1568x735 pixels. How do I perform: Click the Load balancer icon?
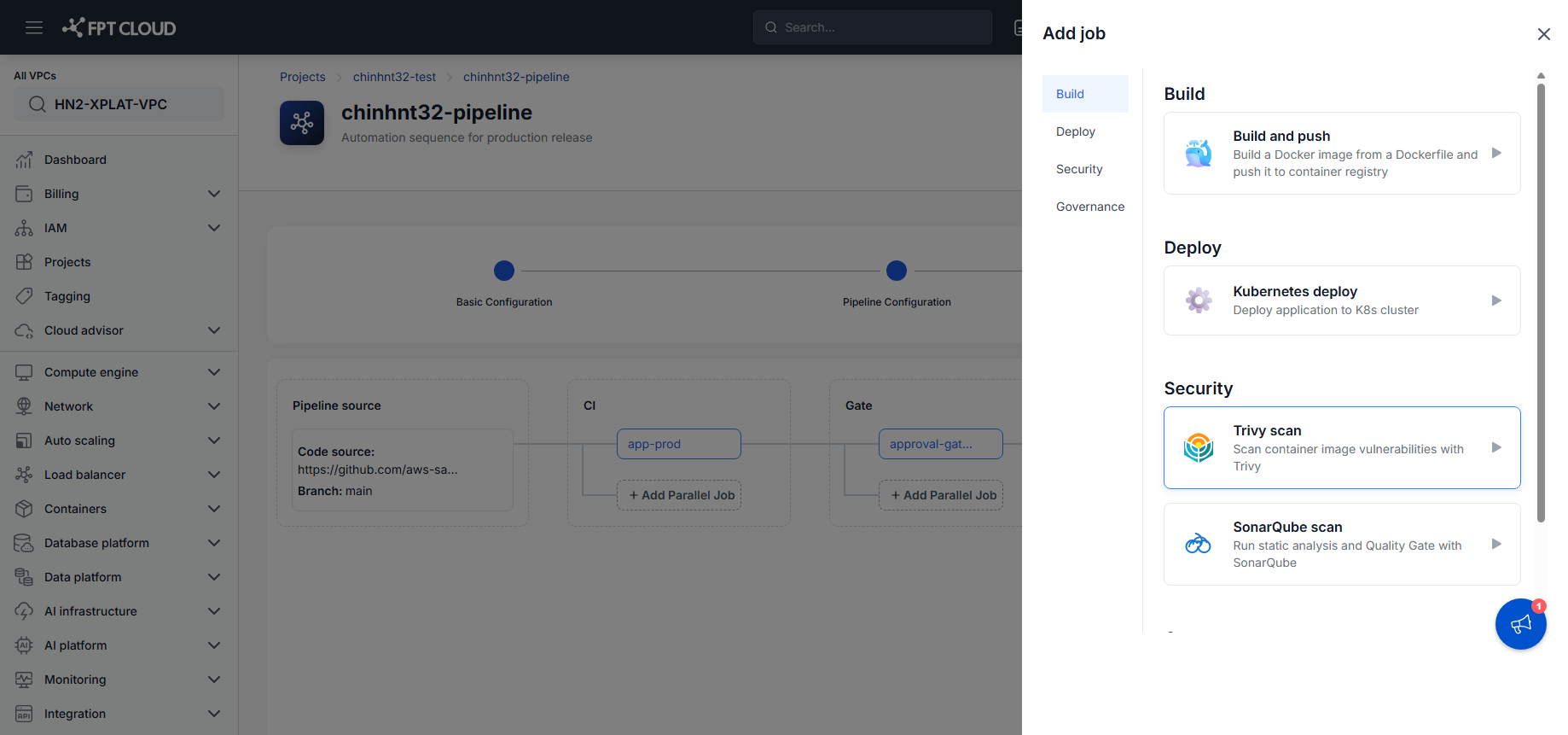(x=24, y=475)
